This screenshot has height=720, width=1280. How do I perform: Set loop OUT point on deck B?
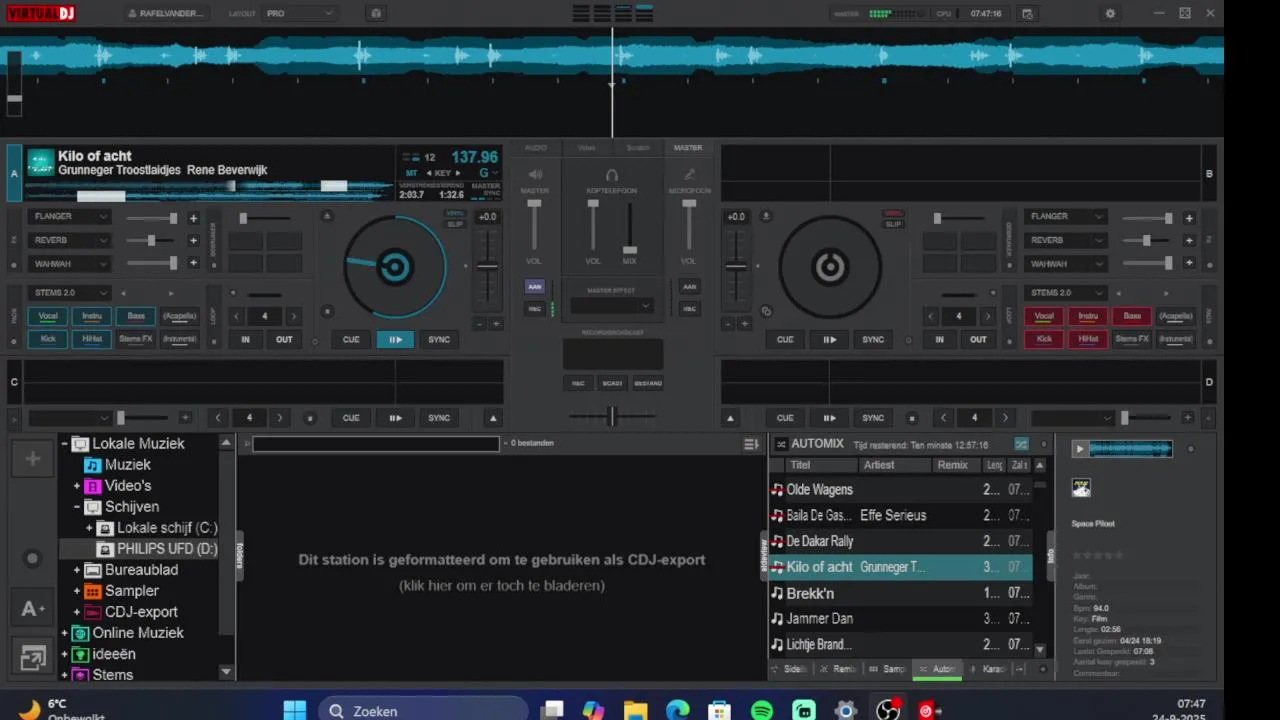978,339
